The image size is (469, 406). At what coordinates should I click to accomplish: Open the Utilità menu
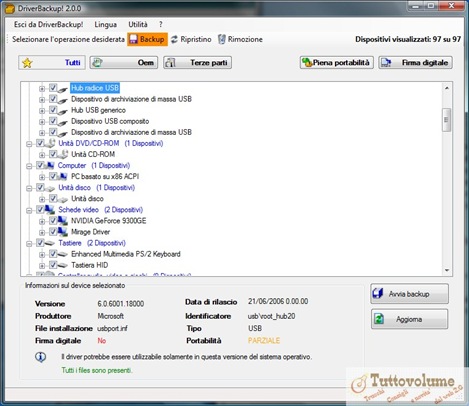(138, 24)
